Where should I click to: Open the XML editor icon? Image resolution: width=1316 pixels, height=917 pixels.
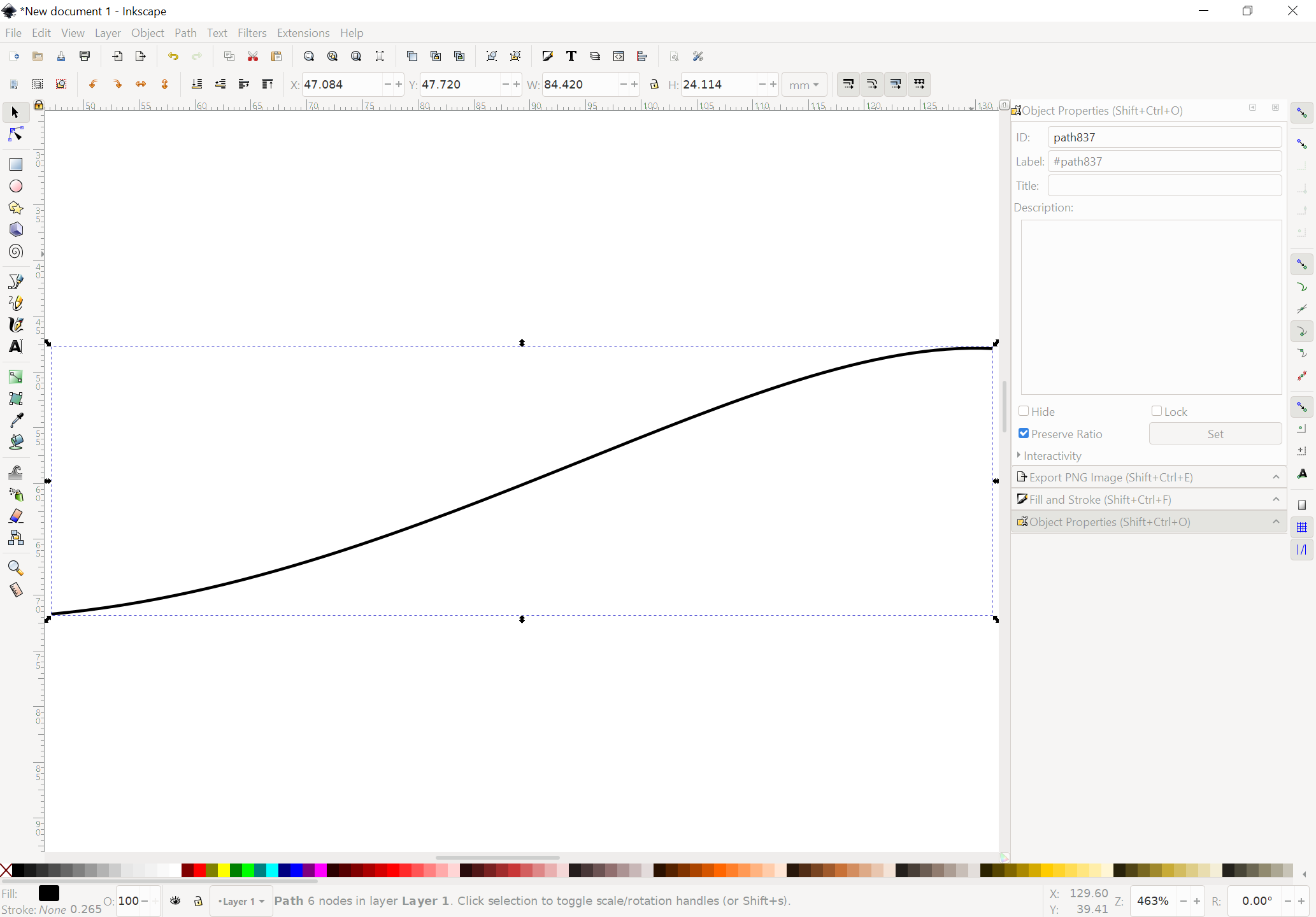click(619, 56)
